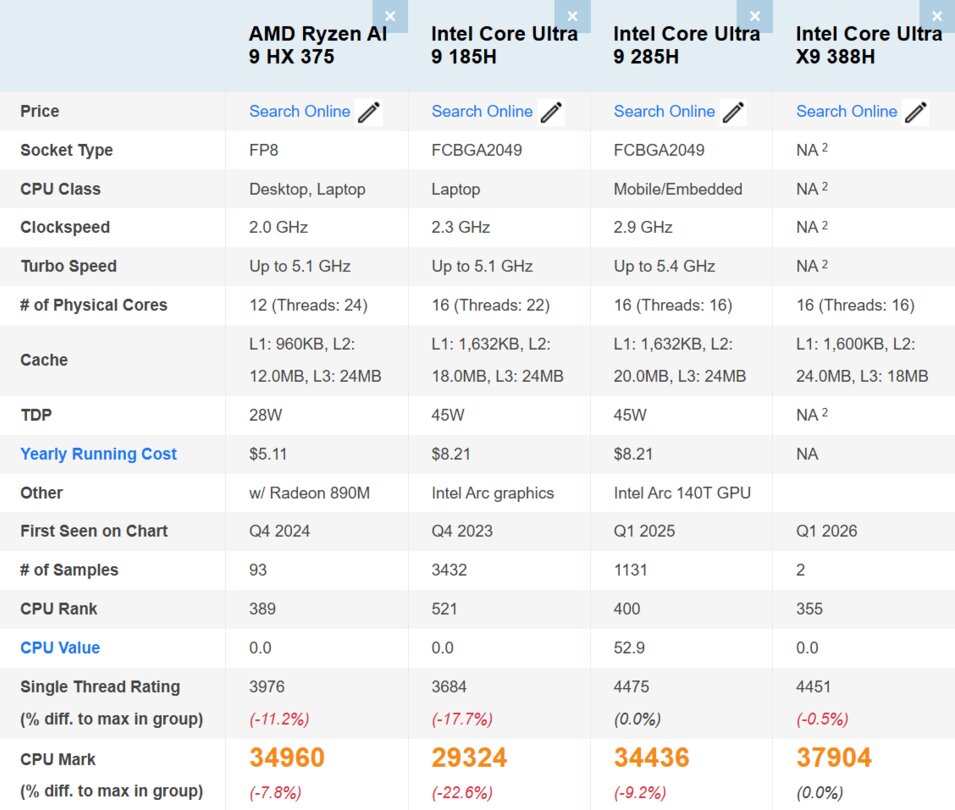
Task: Click the Intel Core Ultra 9 185H heading
Action: coord(504,45)
